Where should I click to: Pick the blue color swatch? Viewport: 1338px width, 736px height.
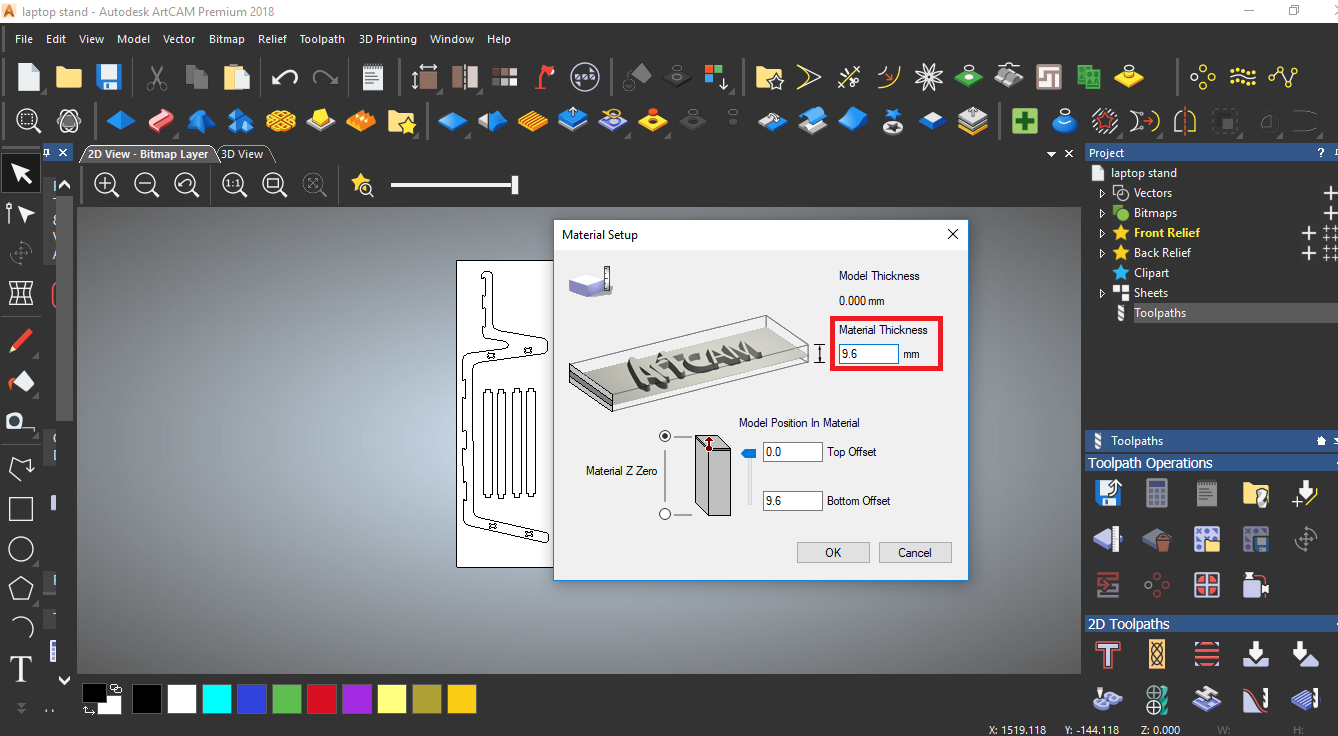[x=252, y=699]
